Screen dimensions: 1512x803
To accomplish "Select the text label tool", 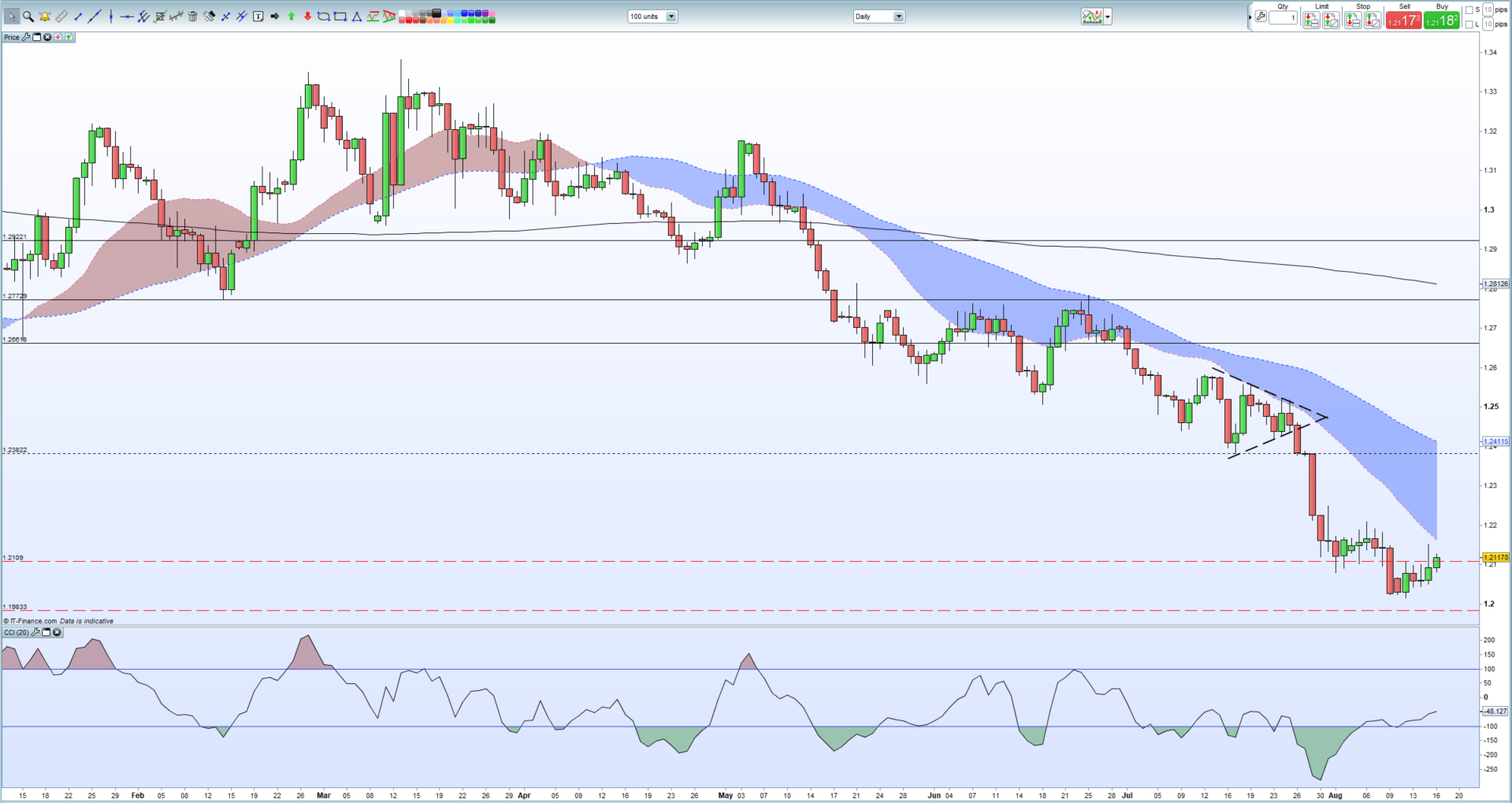I will tap(258, 17).
